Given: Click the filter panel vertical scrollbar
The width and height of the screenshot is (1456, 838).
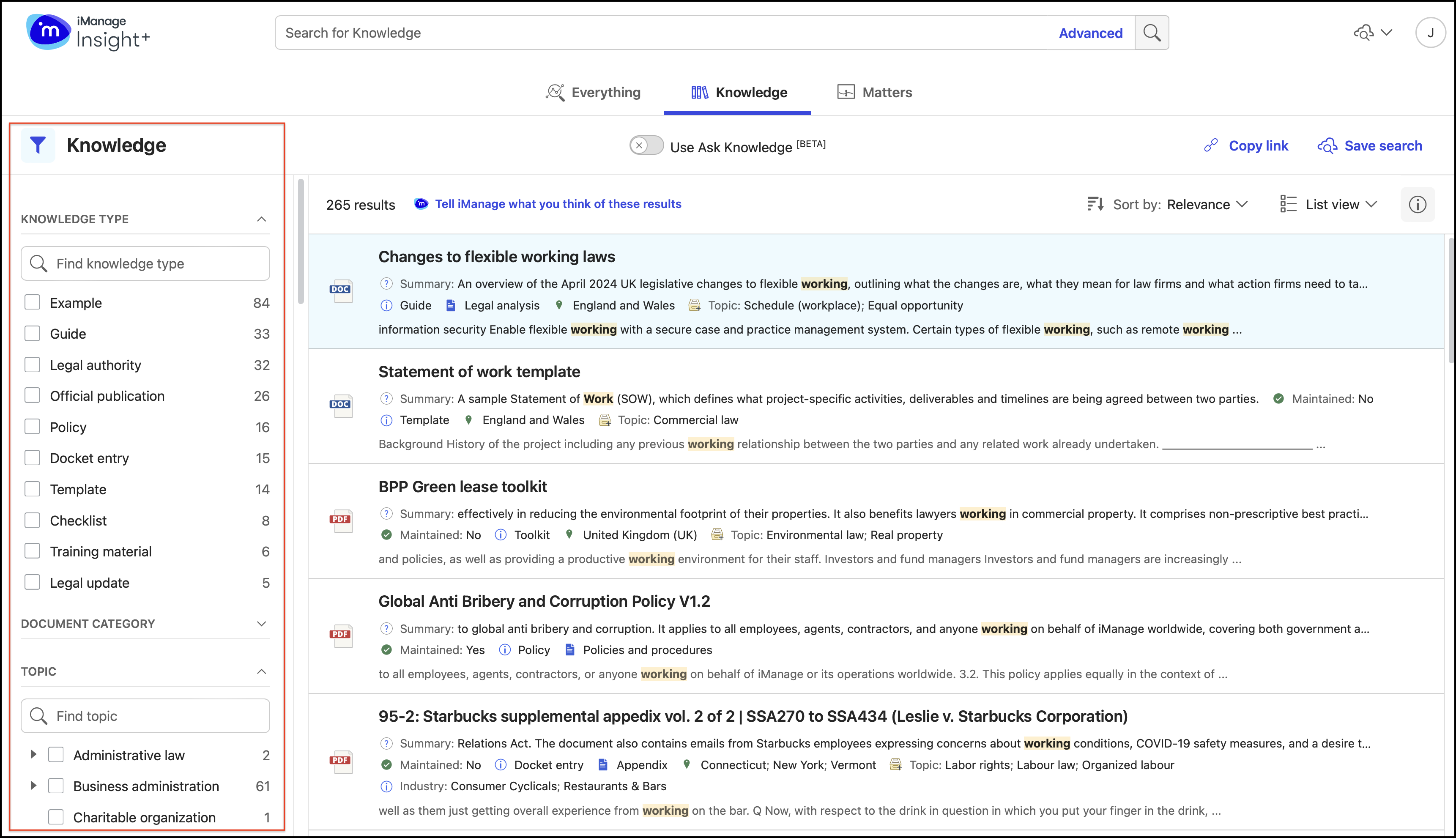Looking at the screenshot, I should point(301,242).
